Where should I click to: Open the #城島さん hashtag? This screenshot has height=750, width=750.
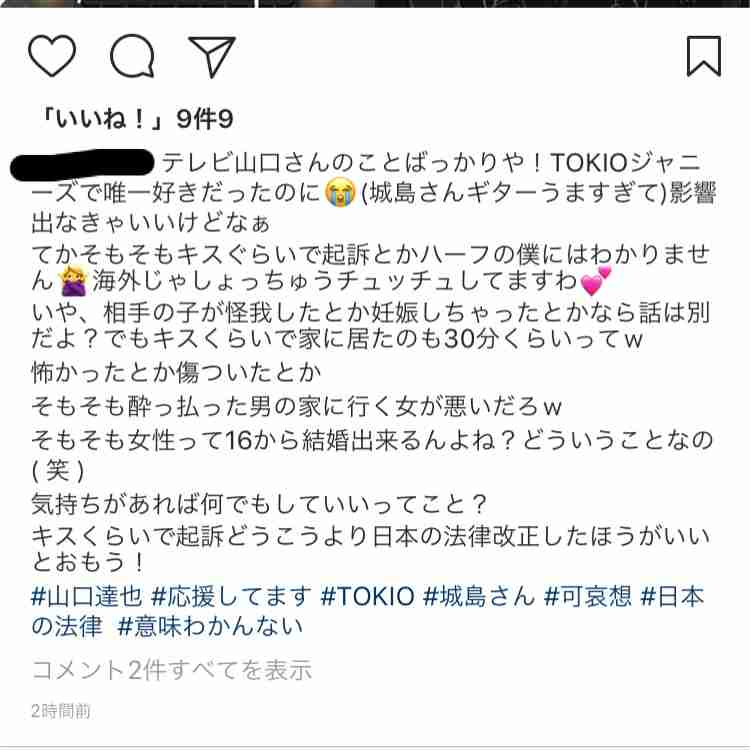[x=479, y=596]
